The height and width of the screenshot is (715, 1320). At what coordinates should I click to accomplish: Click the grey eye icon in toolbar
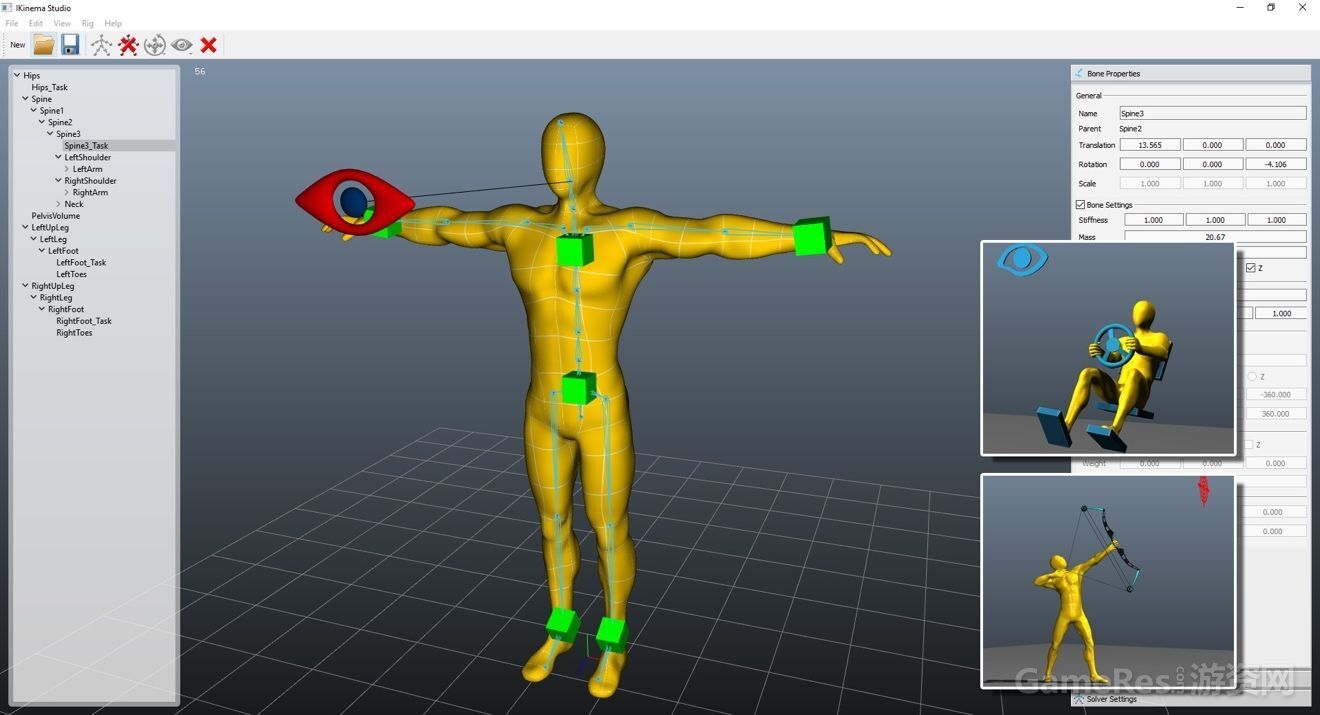[x=181, y=45]
